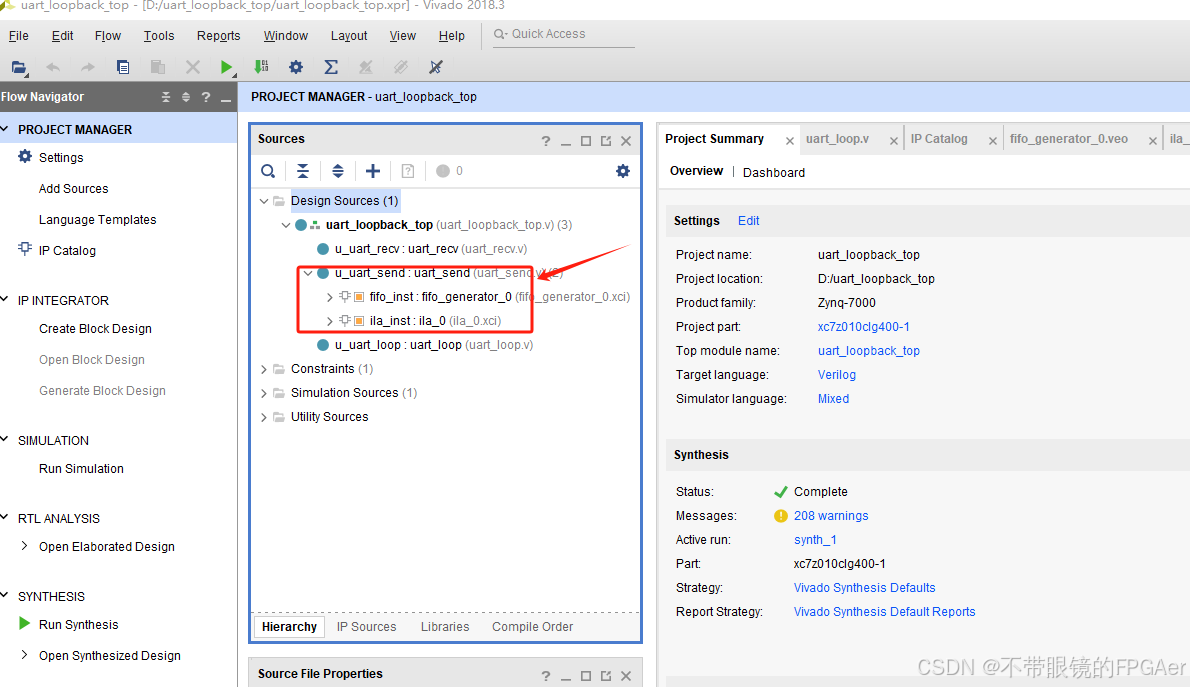Screen dimensions: 1190x687
Task: Switch to uart_loop.v tab
Action: coord(837,139)
